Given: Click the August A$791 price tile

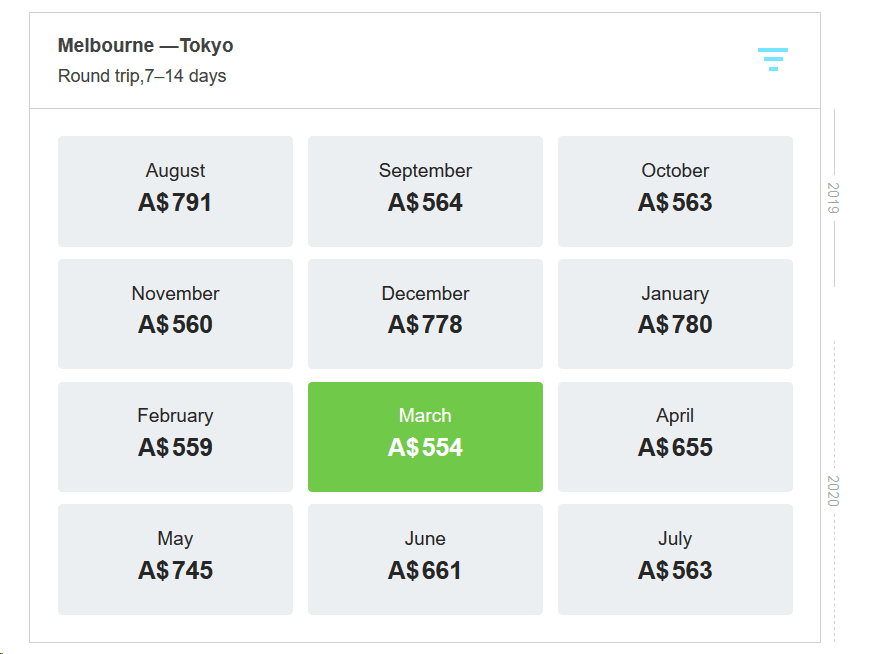Looking at the screenshot, I should click(175, 190).
